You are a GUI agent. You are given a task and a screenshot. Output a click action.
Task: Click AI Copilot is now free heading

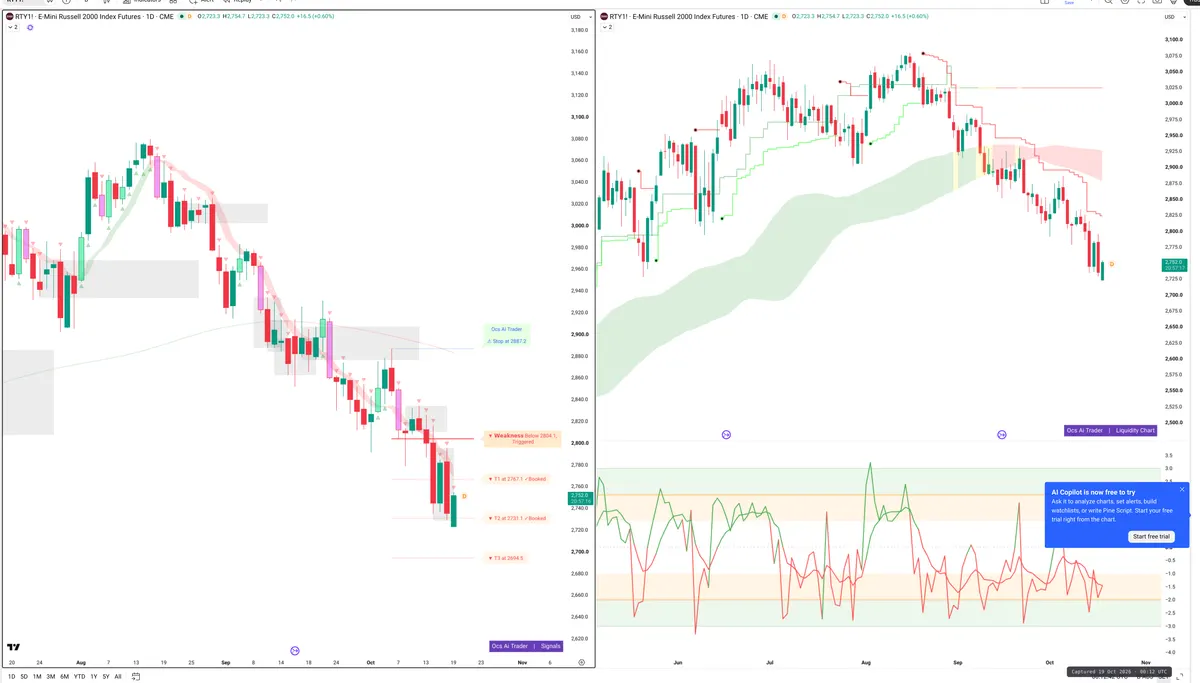pos(1093,492)
